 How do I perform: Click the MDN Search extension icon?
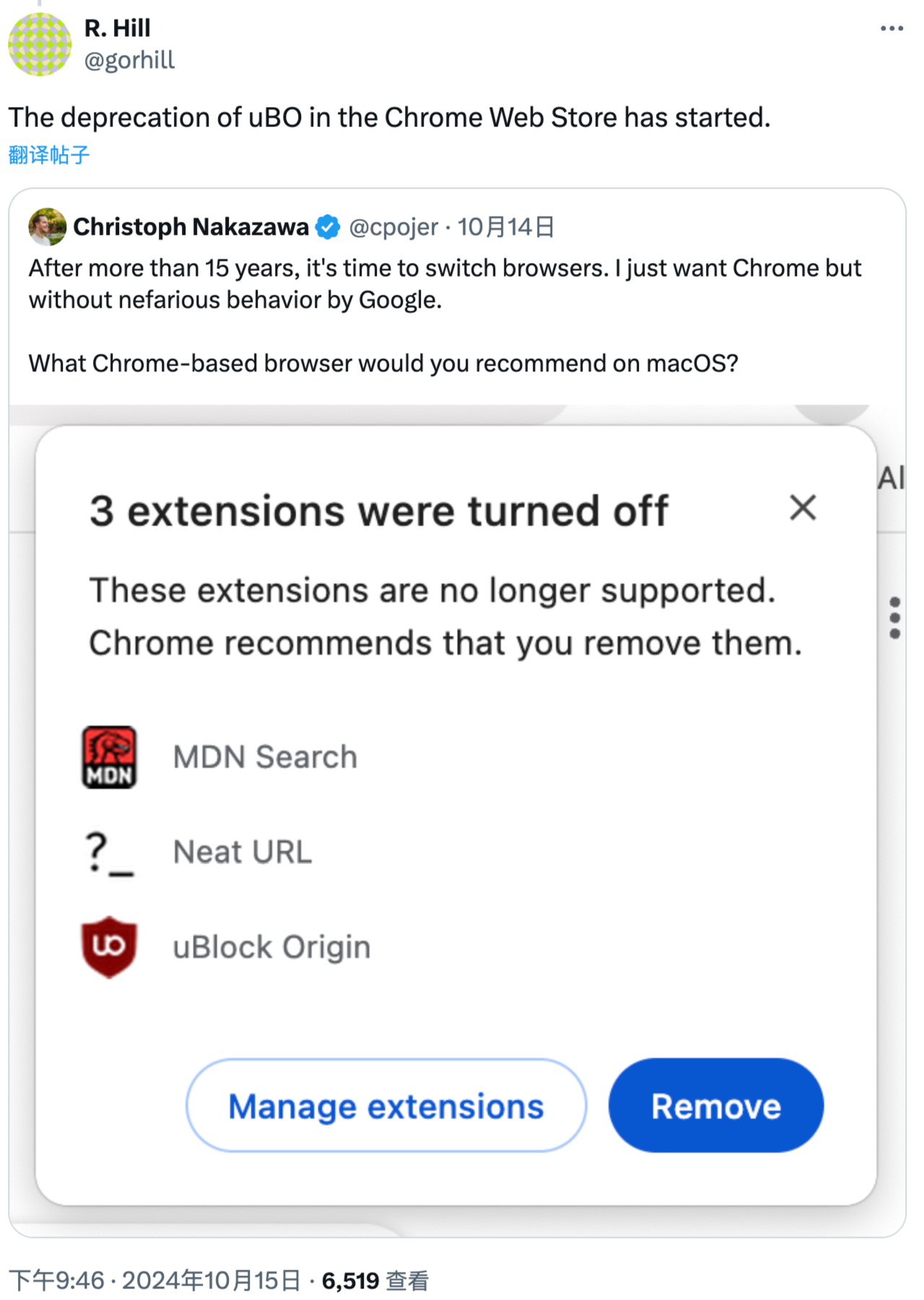click(109, 757)
